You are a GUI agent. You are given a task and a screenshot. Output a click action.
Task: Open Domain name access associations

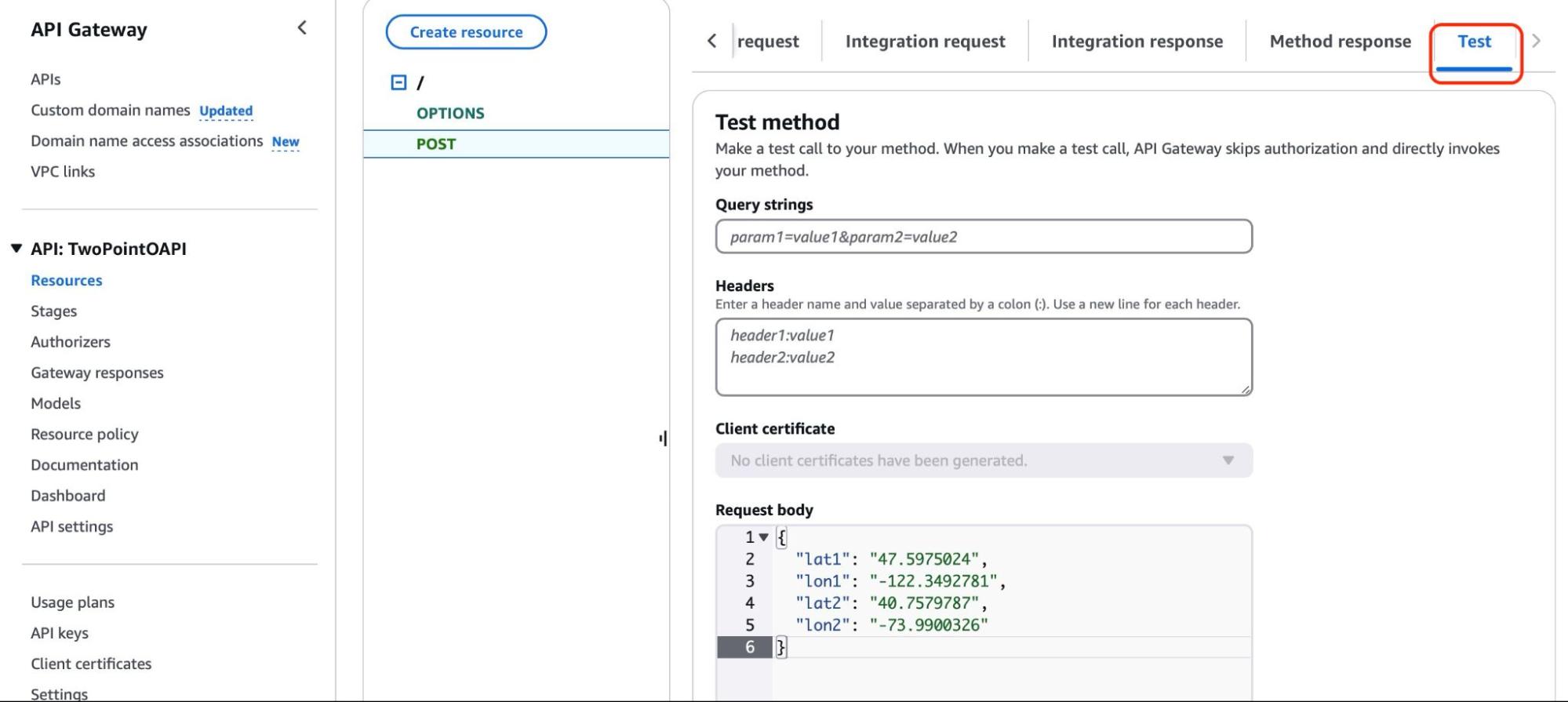coord(147,141)
